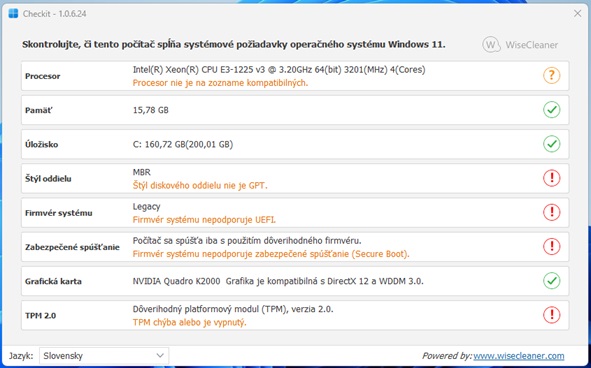Select the TPM 2.0 row label
Image resolution: width=591 pixels, height=368 pixels.
click(40, 316)
